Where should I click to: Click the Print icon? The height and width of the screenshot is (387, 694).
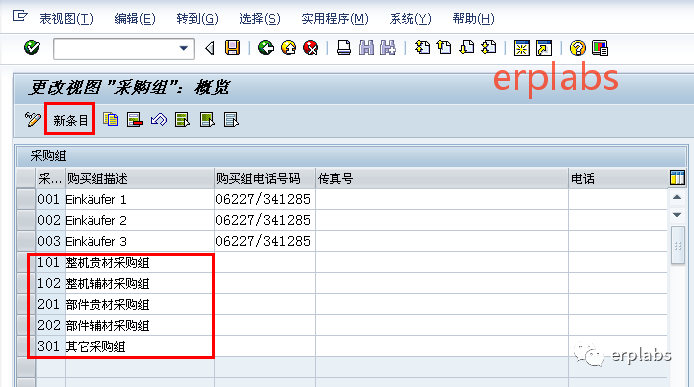pos(344,47)
